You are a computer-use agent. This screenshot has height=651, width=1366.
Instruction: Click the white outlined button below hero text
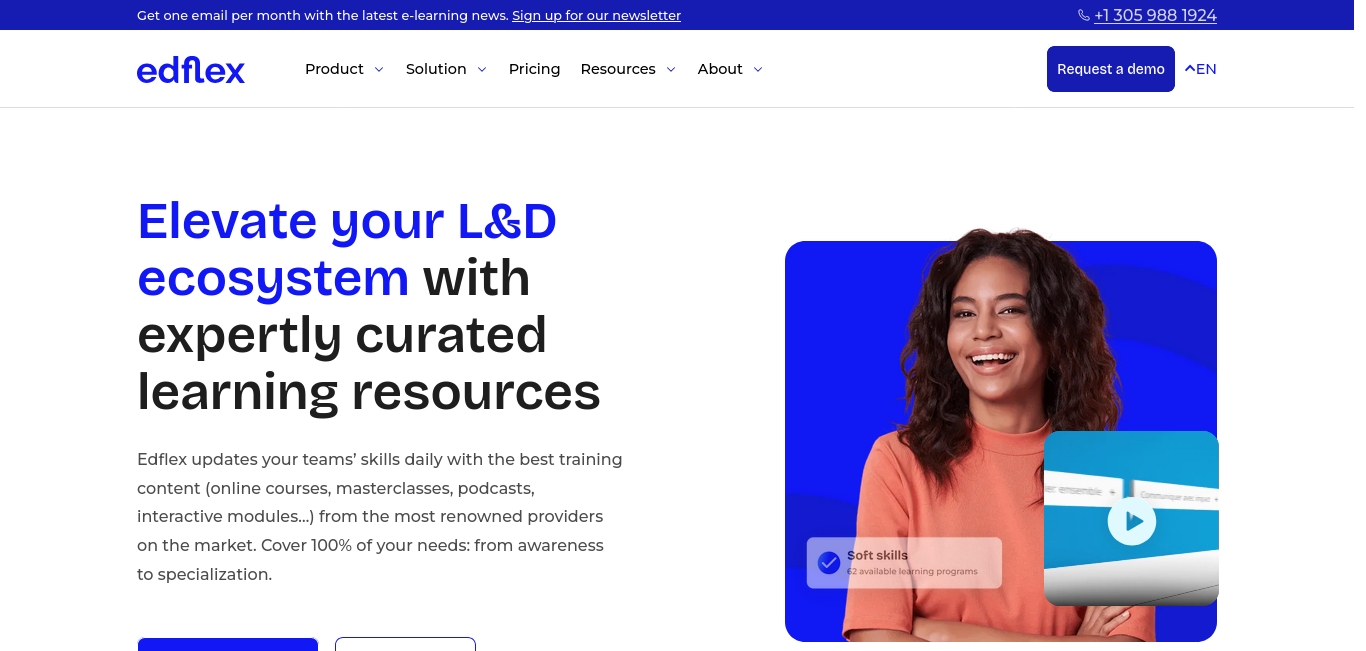tap(405, 644)
